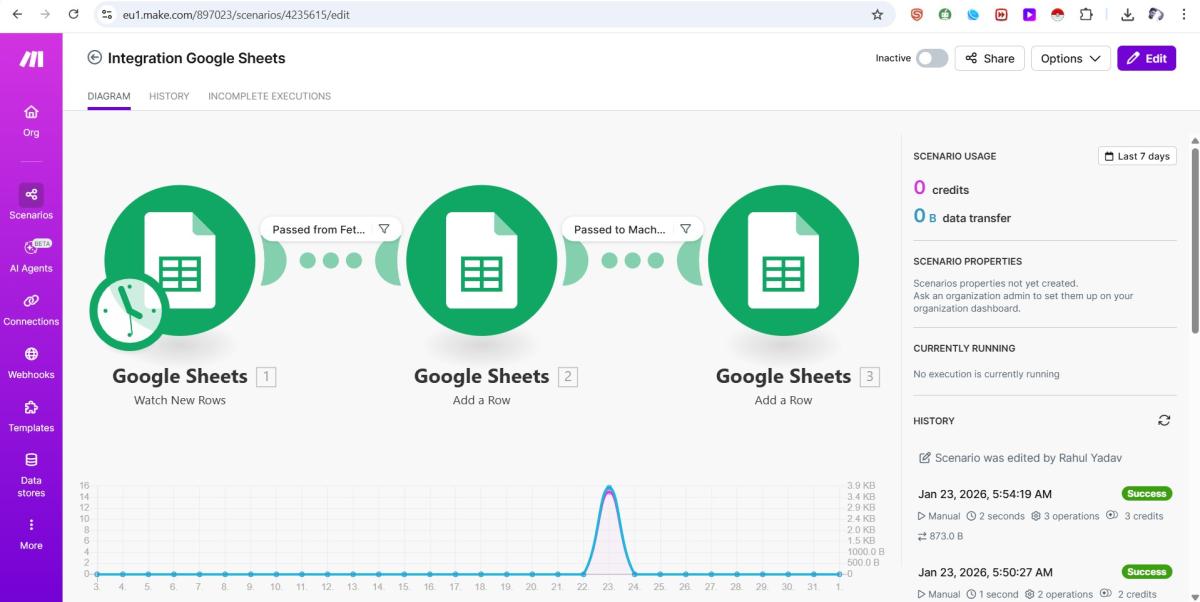Click the back arrow beside the scenario title
Viewport: 1200px width, 602px height.
[95, 58]
